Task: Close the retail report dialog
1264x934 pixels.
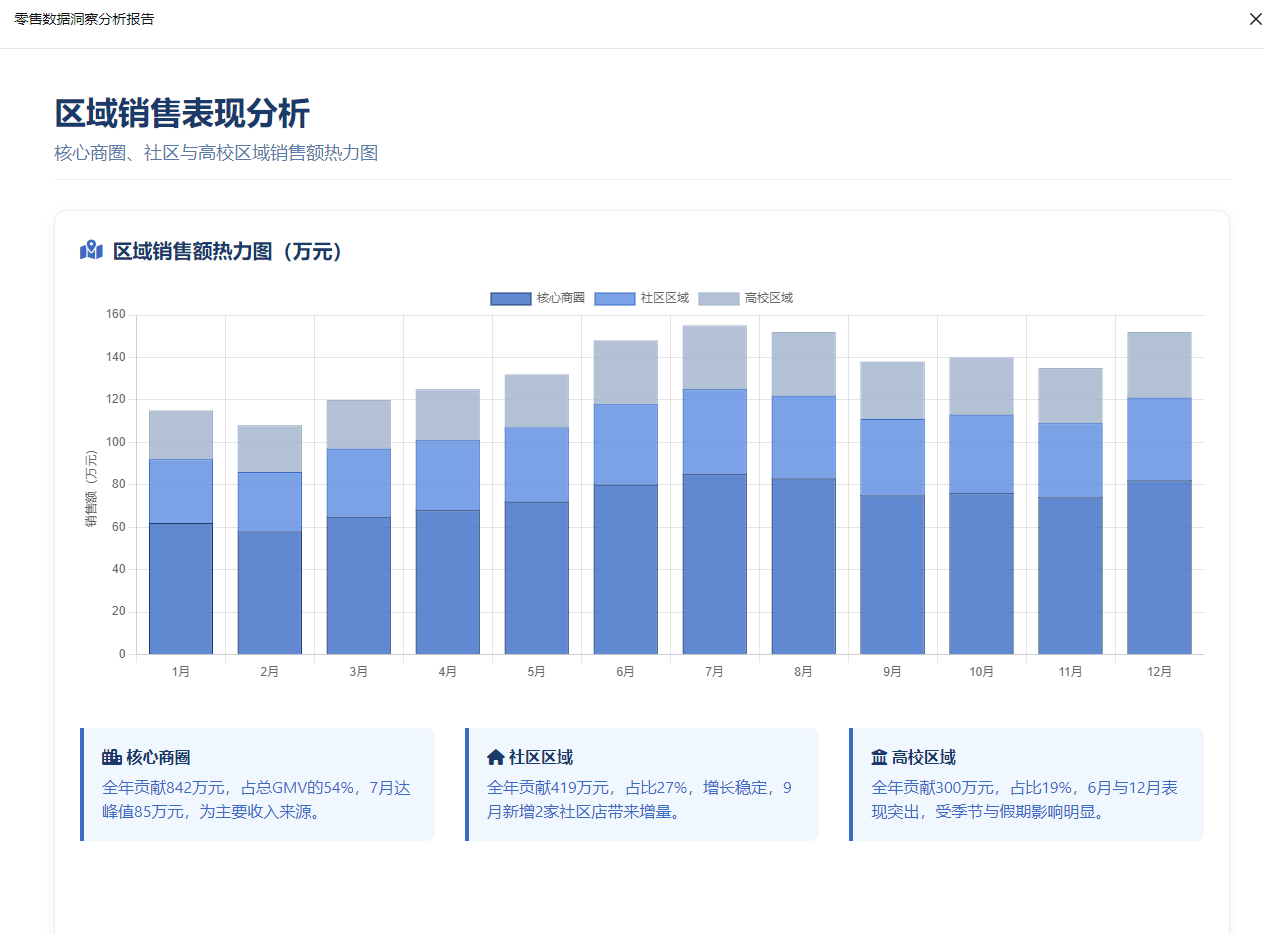Action: pos(1255,19)
